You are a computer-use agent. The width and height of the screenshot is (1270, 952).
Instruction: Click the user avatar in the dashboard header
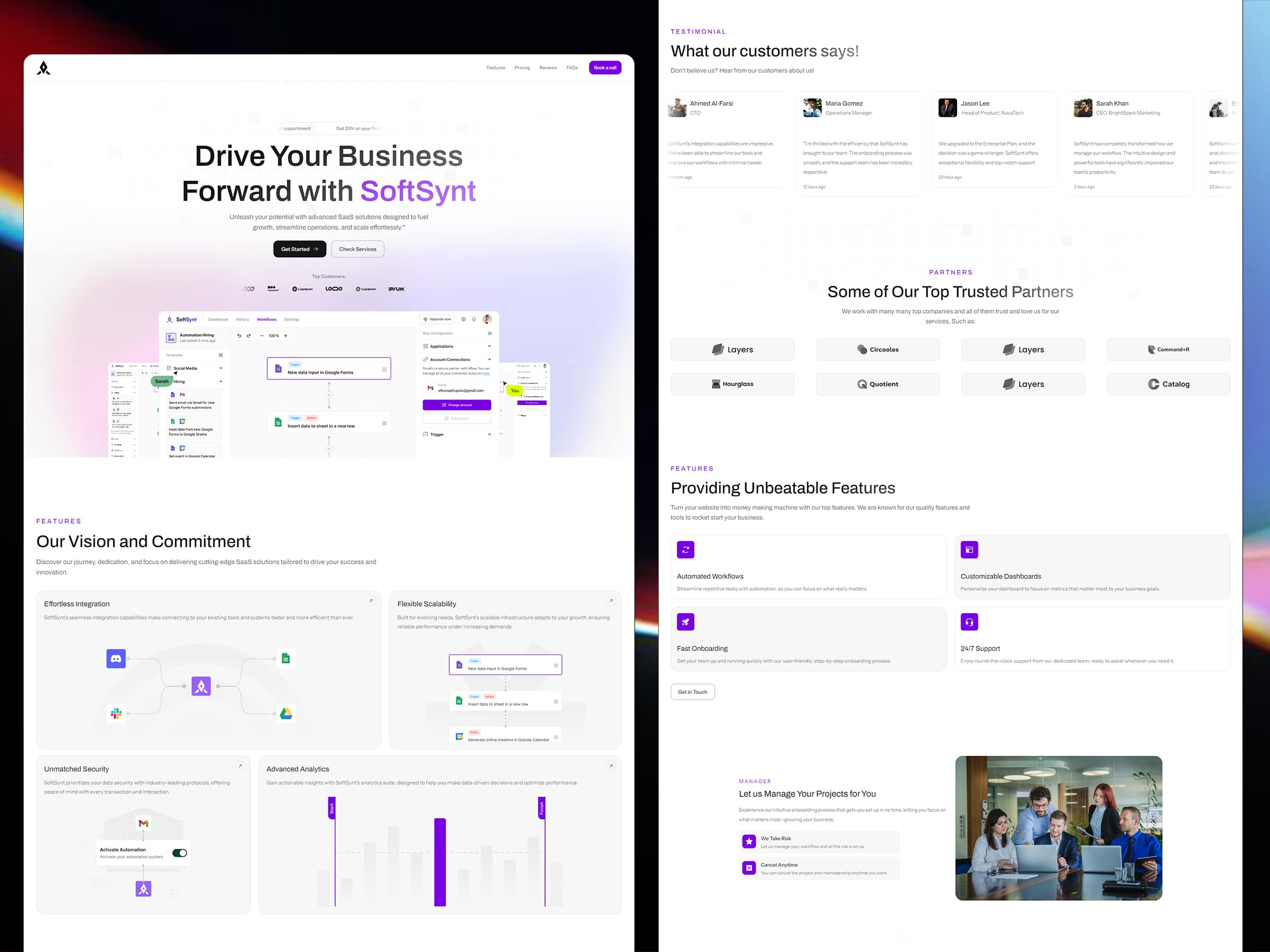pos(487,319)
